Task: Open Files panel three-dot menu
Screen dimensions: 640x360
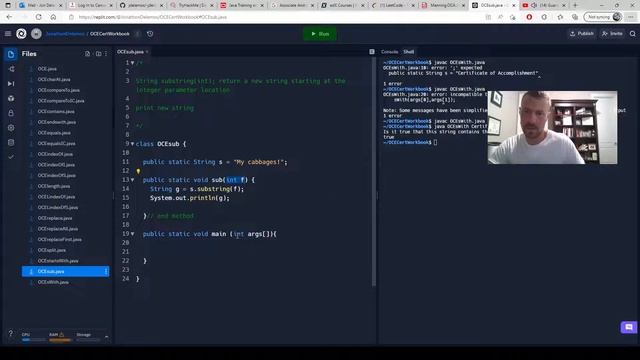Action: [106, 54]
